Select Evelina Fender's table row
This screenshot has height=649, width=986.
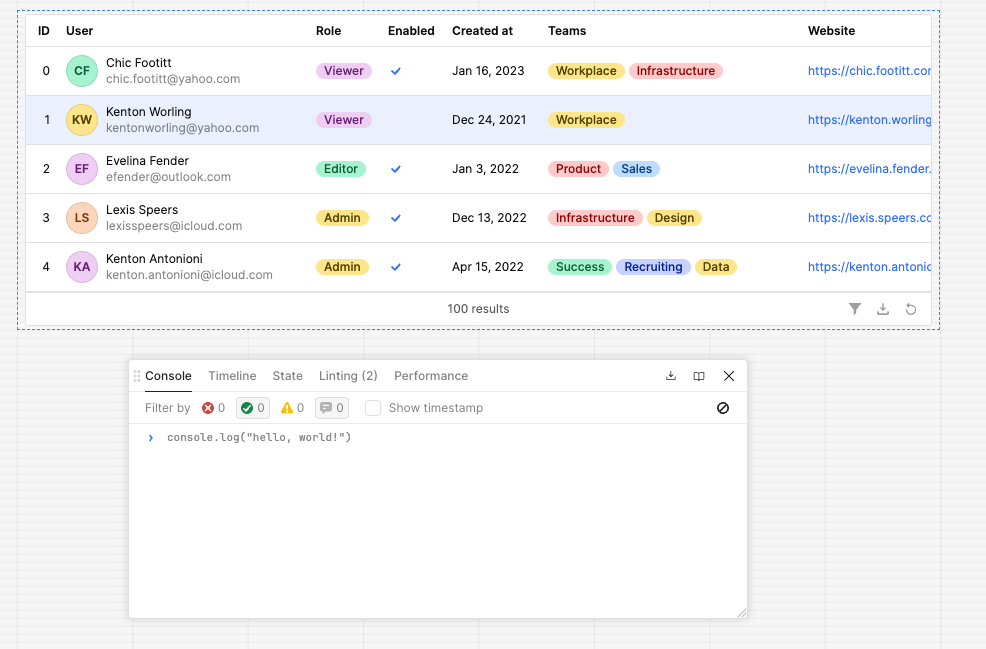(479, 169)
